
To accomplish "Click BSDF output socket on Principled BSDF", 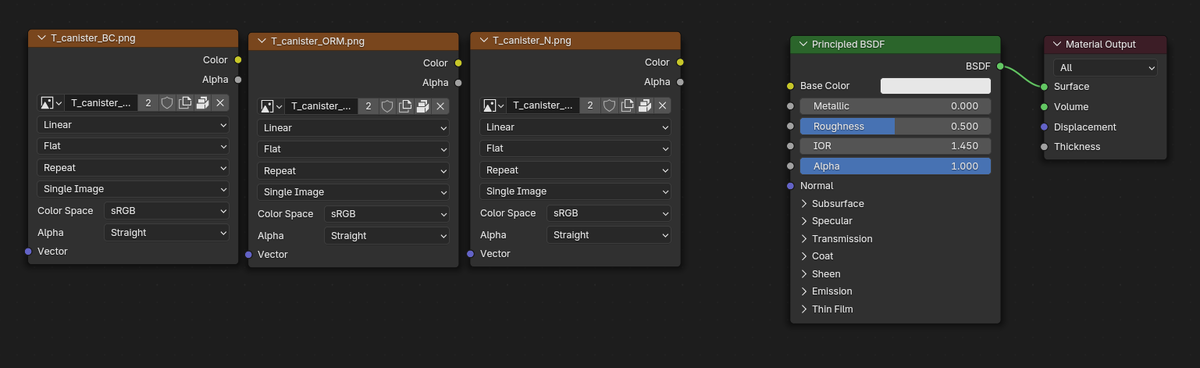I will tap(1000, 66).
